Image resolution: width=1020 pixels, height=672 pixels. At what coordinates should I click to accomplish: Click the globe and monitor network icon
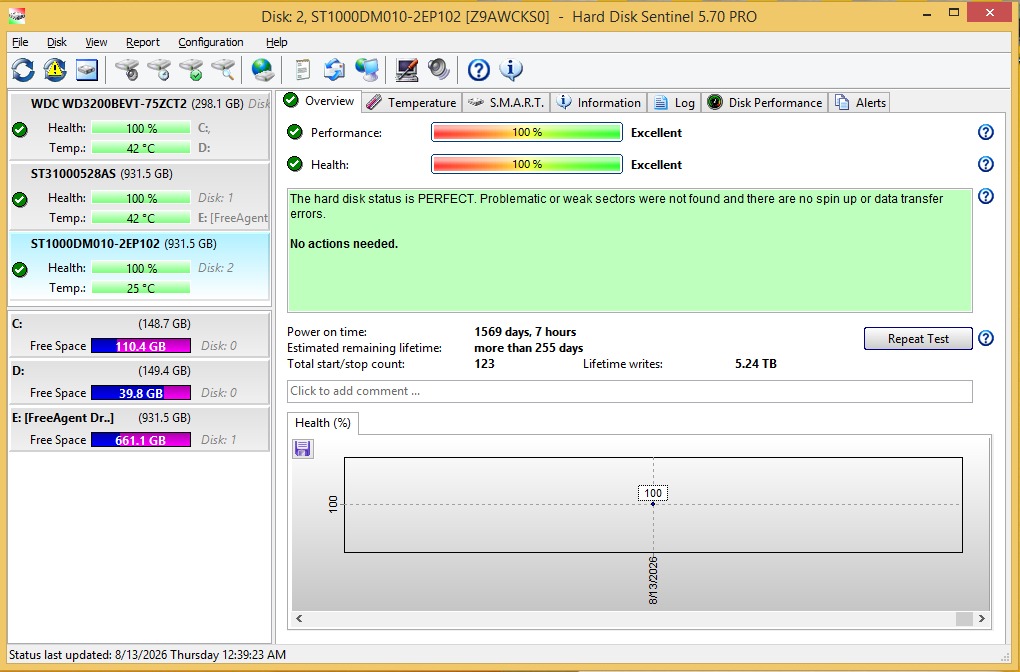click(367, 69)
